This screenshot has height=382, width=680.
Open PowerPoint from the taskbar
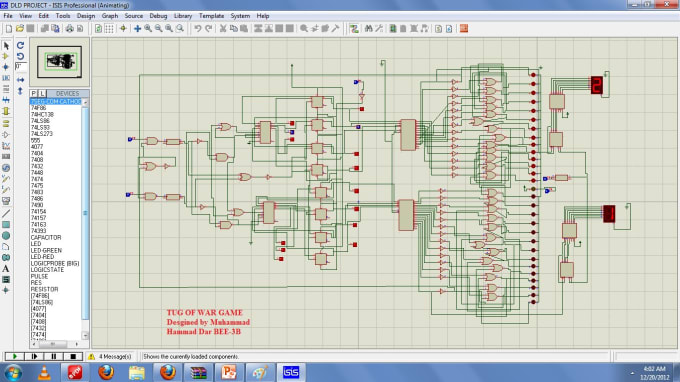coord(229,372)
